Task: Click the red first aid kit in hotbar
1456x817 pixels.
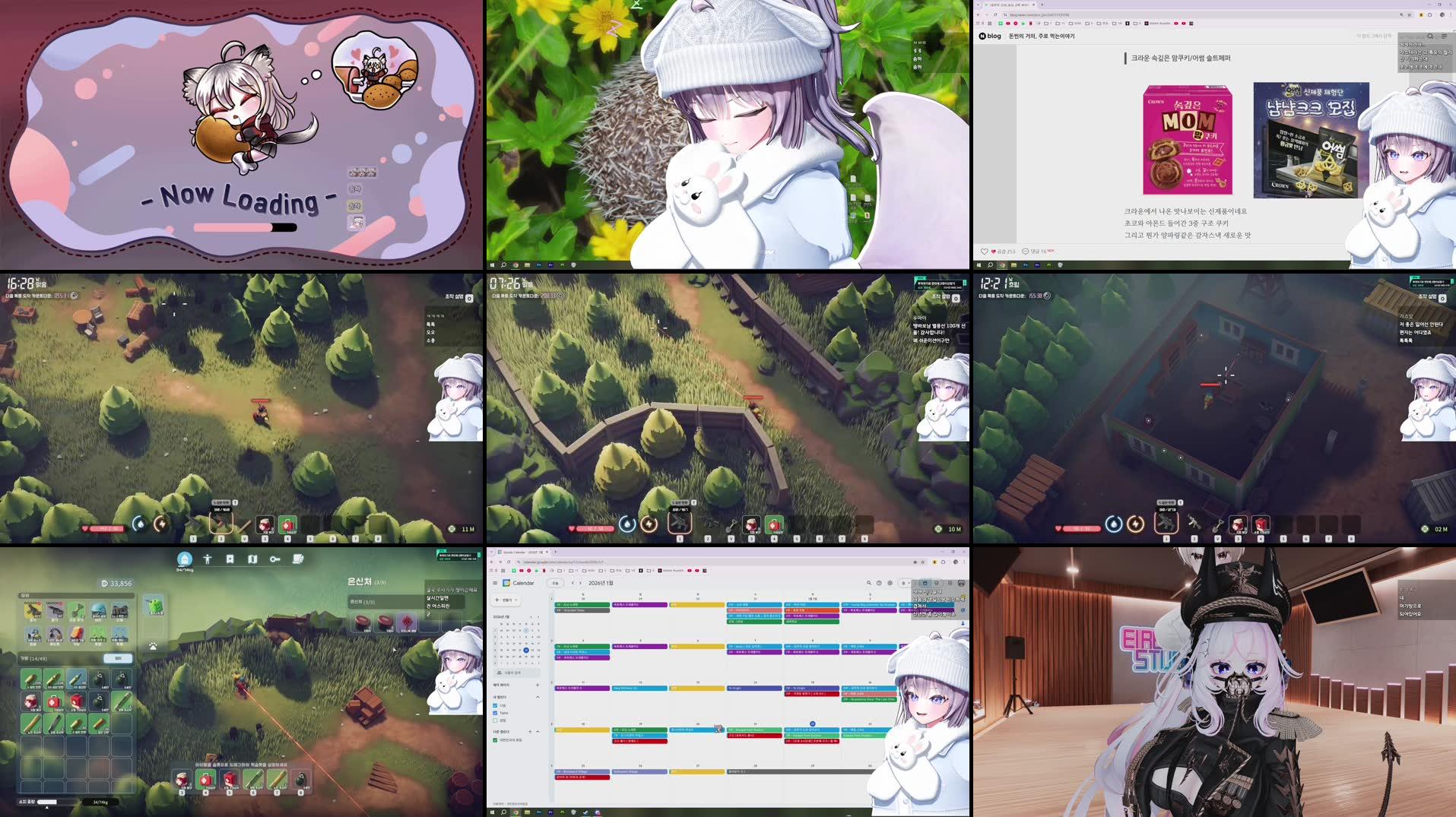Action: point(205,779)
